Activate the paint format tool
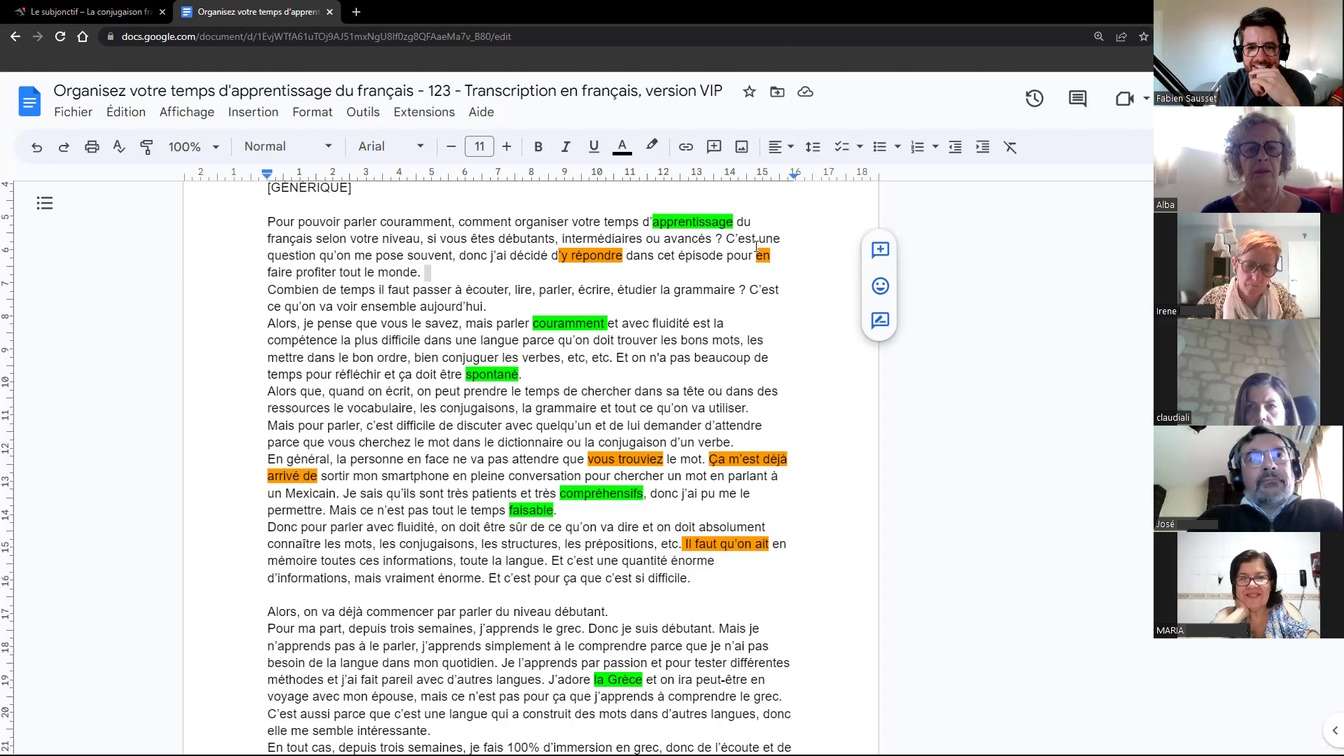The height and width of the screenshot is (756, 1344). tap(147, 147)
